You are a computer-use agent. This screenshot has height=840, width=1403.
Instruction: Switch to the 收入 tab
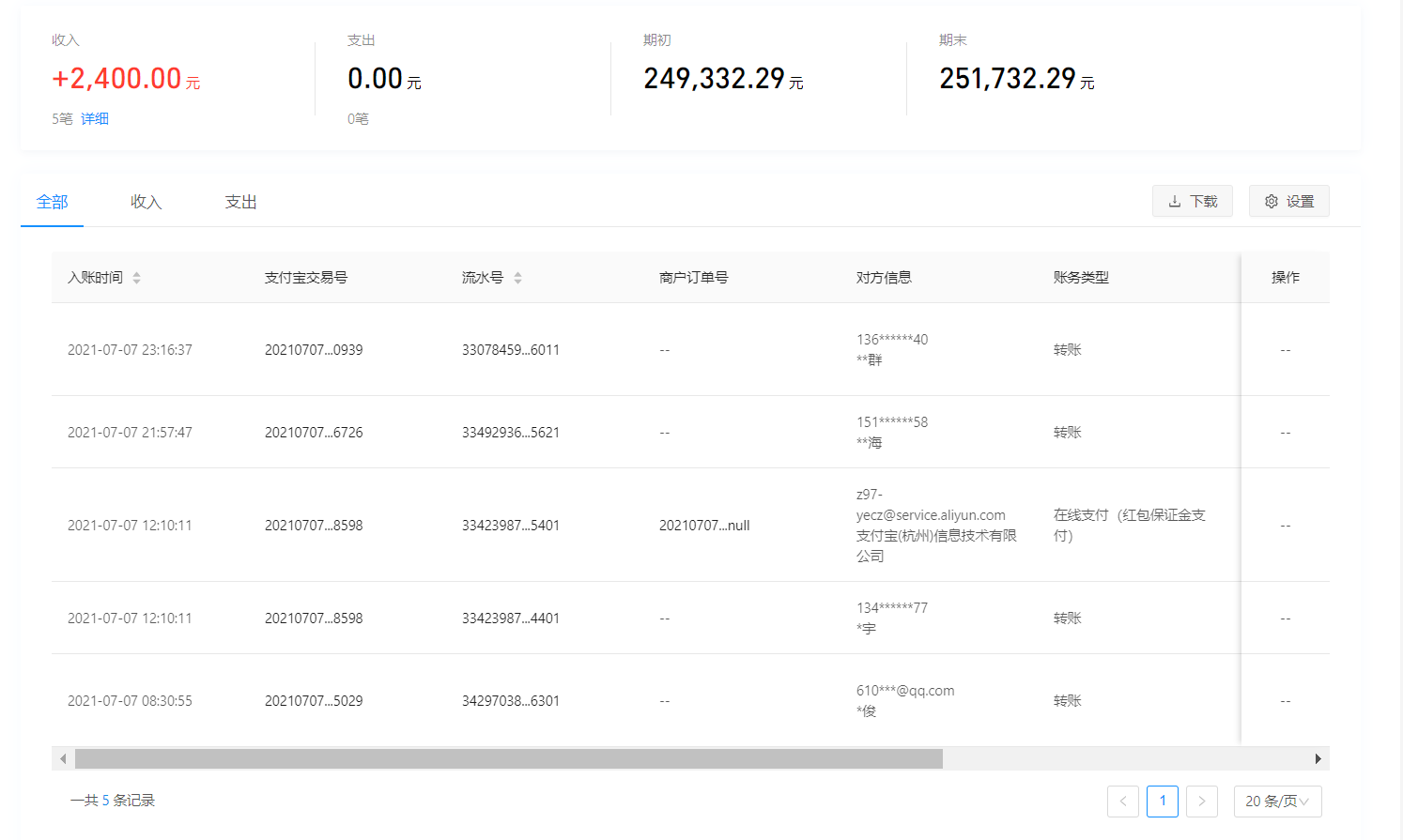point(146,201)
